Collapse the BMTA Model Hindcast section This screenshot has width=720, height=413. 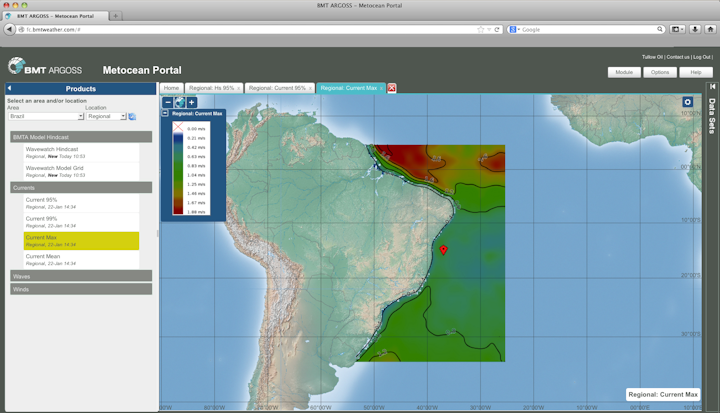click(81, 137)
